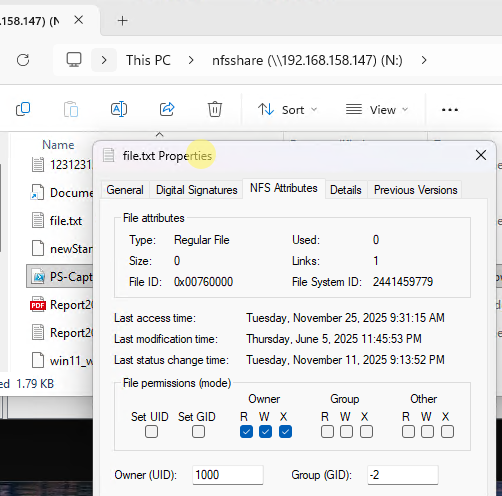Click the Last access time value
The width and height of the screenshot is (502, 496).
pyautogui.click(x=345, y=318)
